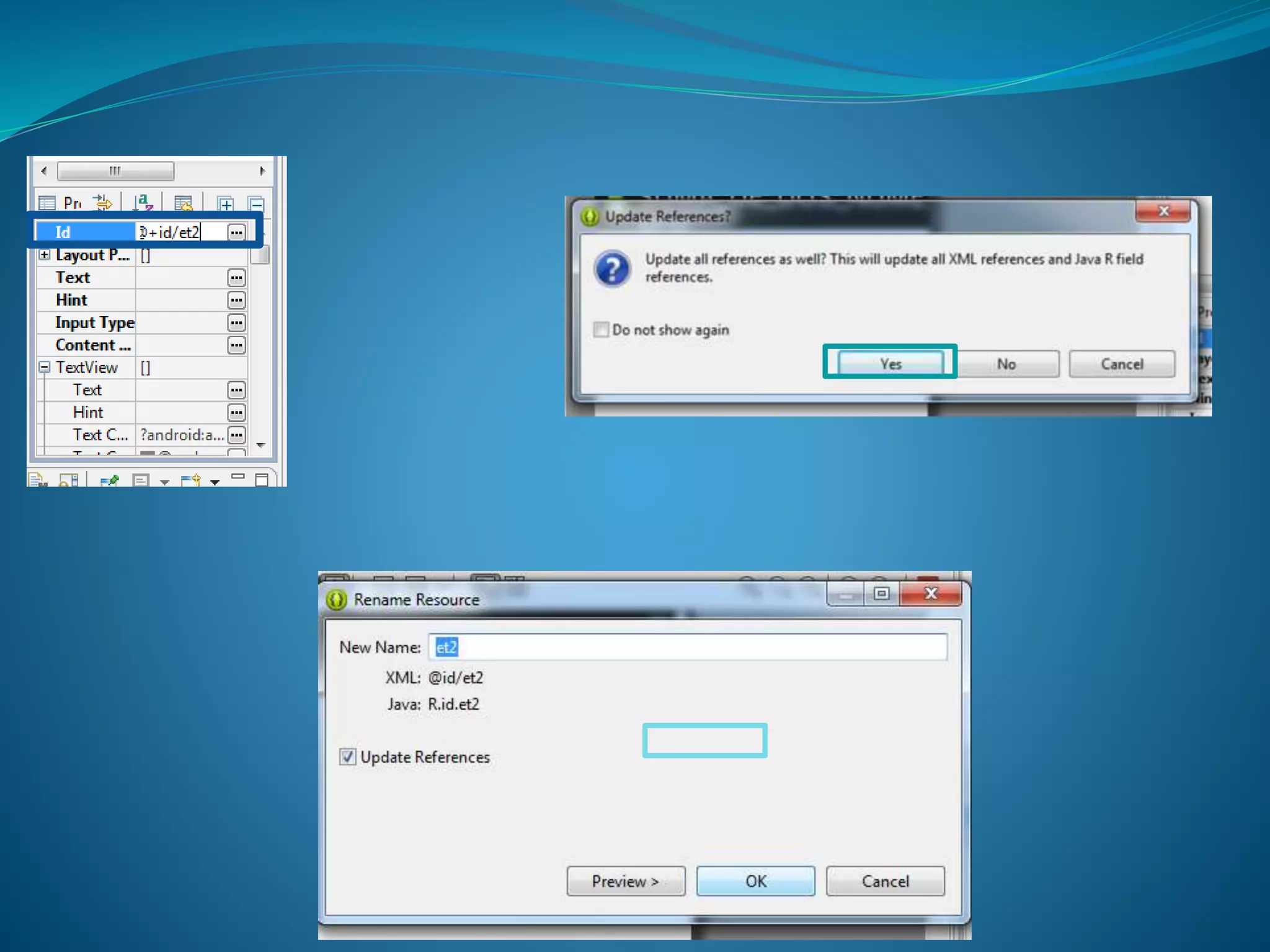Open the ellipsis browse button for the Id row
This screenshot has height=952, width=1270.
coord(236,232)
